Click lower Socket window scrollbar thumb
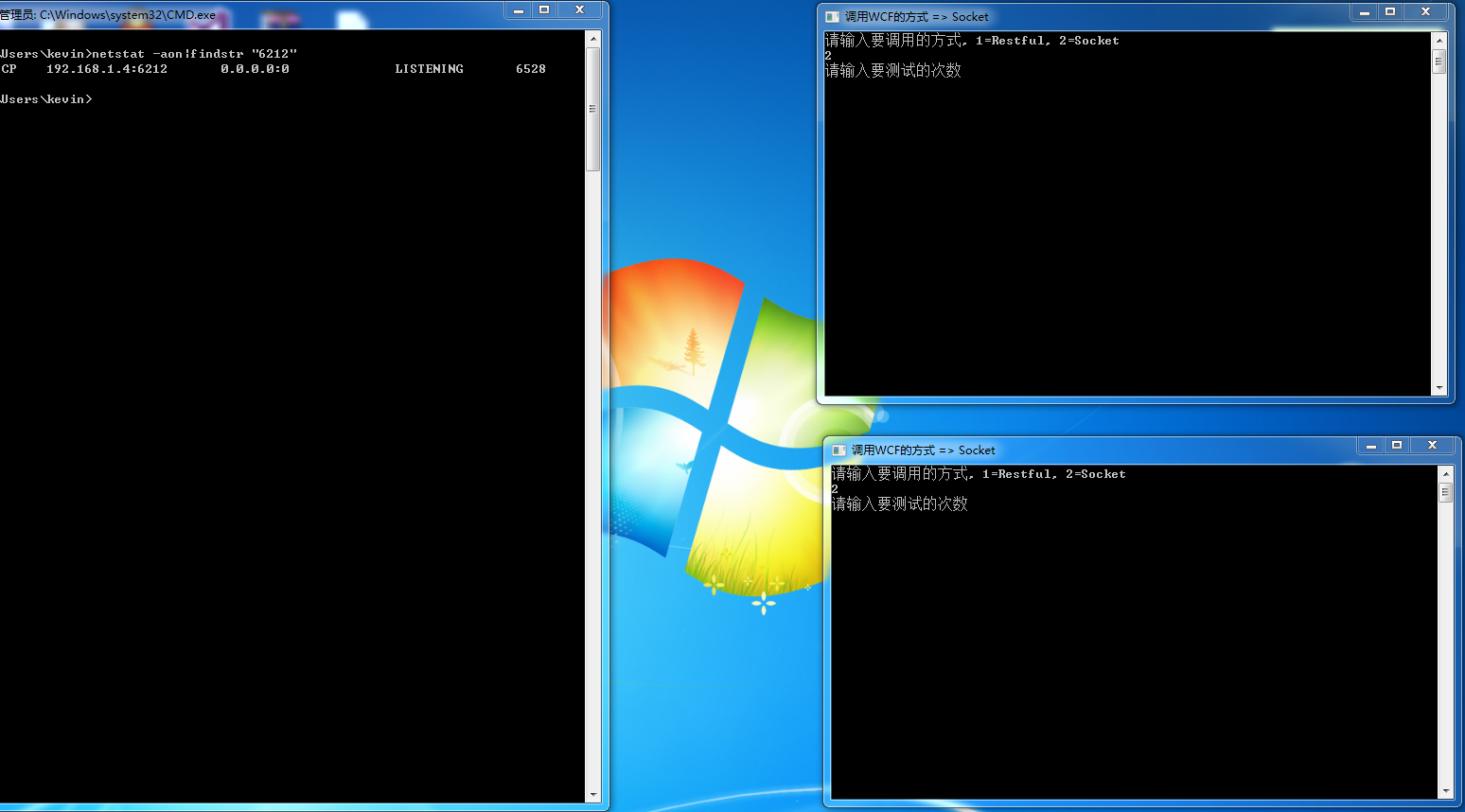 click(x=1446, y=493)
